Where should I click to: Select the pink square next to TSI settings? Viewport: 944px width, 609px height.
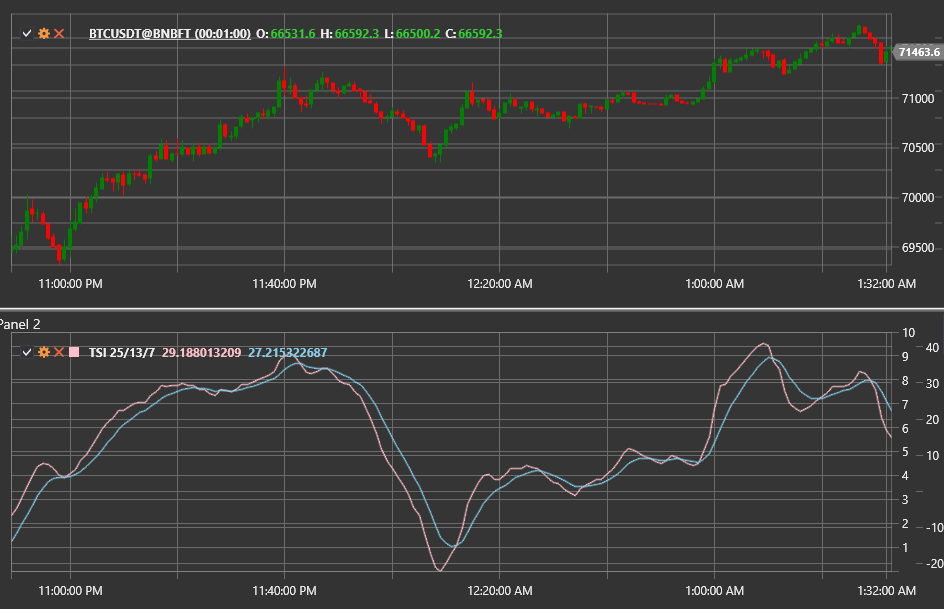(x=75, y=352)
